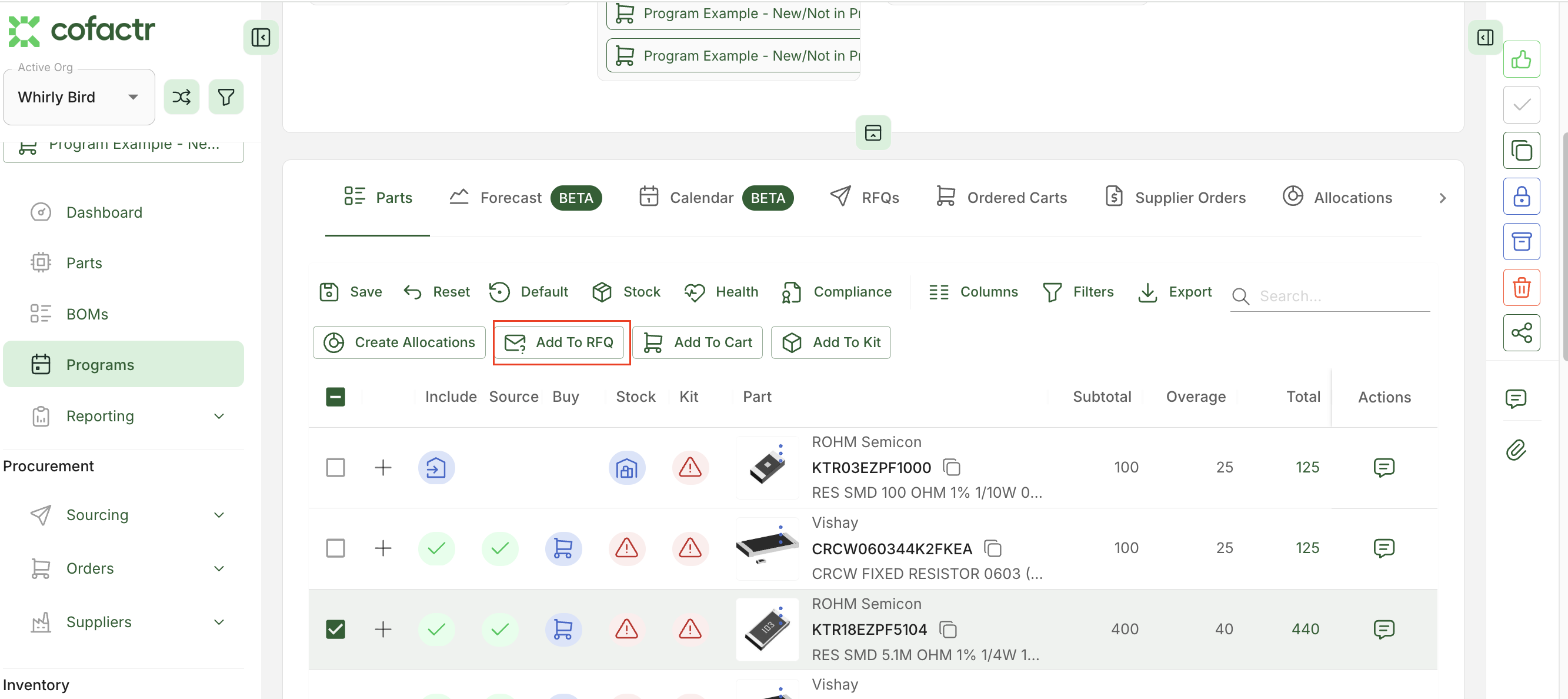Expand the Suppliers menu
Viewport: 1568px width, 699px height.
(123, 623)
